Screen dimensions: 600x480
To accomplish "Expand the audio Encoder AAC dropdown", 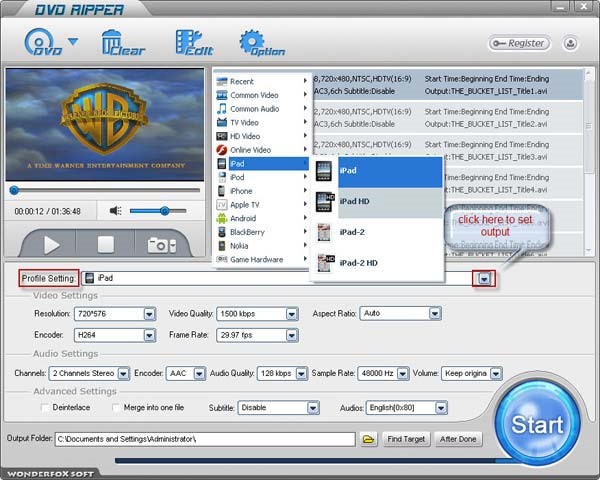I will tap(199, 374).
